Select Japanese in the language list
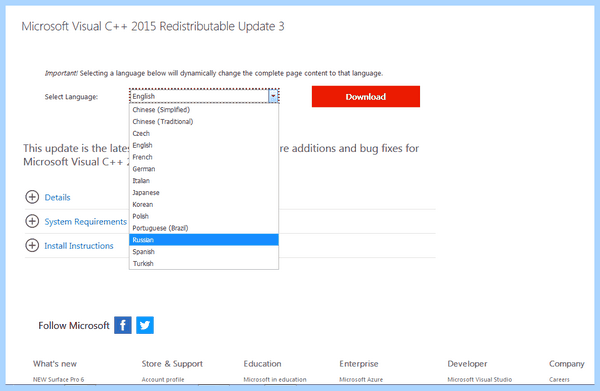The image size is (600, 391). pos(204,193)
